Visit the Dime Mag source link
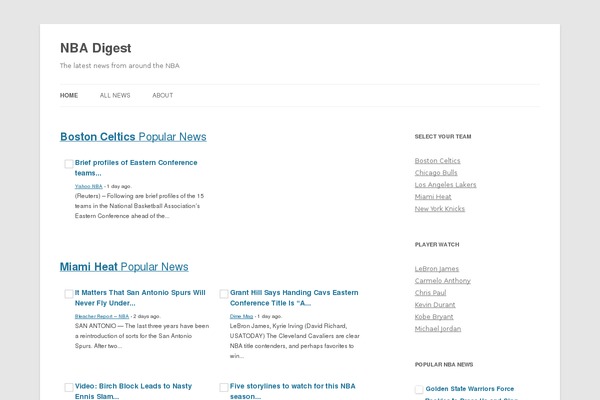Viewport: 600px width, 400px height. tap(241, 317)
